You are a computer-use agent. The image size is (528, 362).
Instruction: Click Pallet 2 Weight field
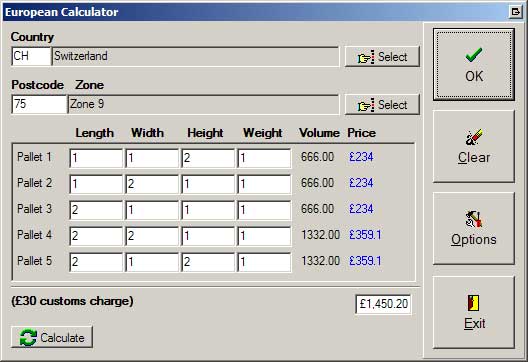pos(264,184)
